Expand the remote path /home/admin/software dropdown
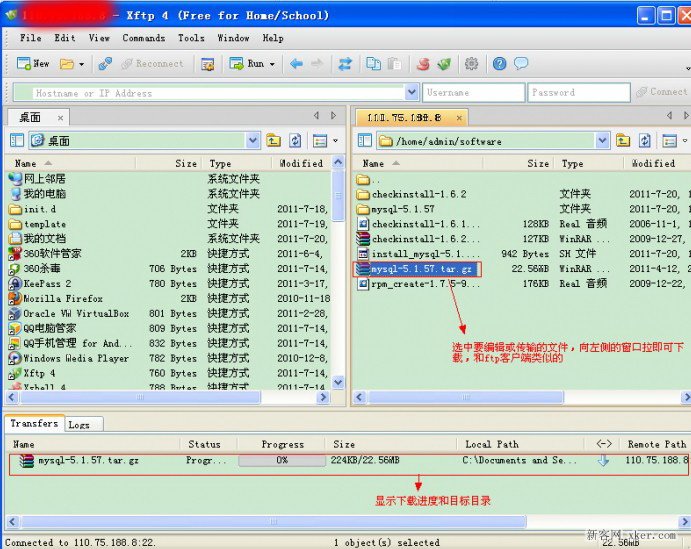Screen dimensions: 691x549 (602, 141)
